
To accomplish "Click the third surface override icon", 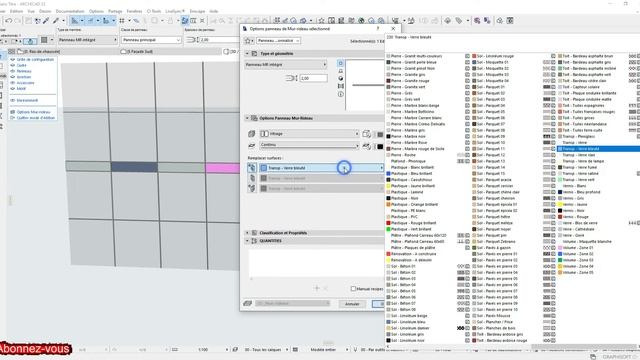I will pos(252,188).
